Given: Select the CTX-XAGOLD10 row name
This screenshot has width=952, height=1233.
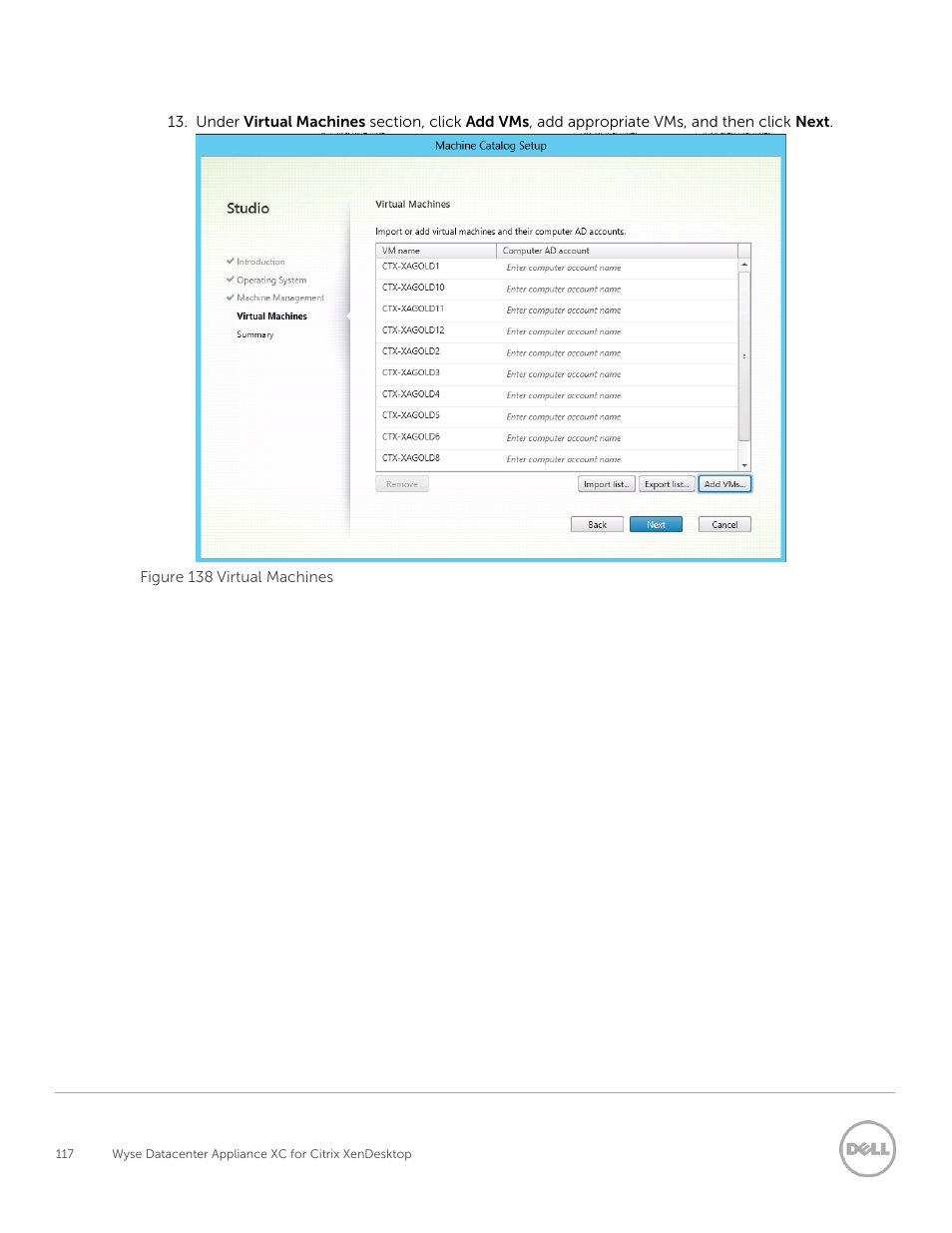Looking at the screenshot, I should point(413,288).
